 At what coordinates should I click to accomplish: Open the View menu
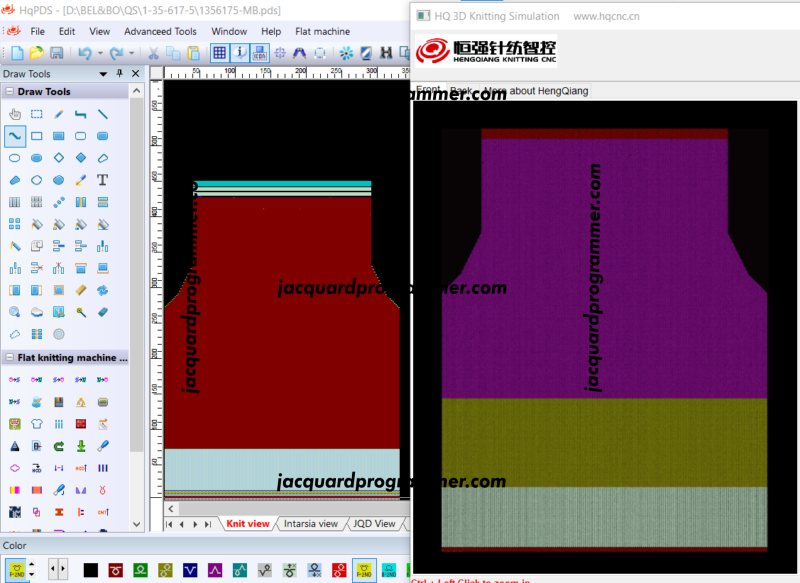[99, 31]
